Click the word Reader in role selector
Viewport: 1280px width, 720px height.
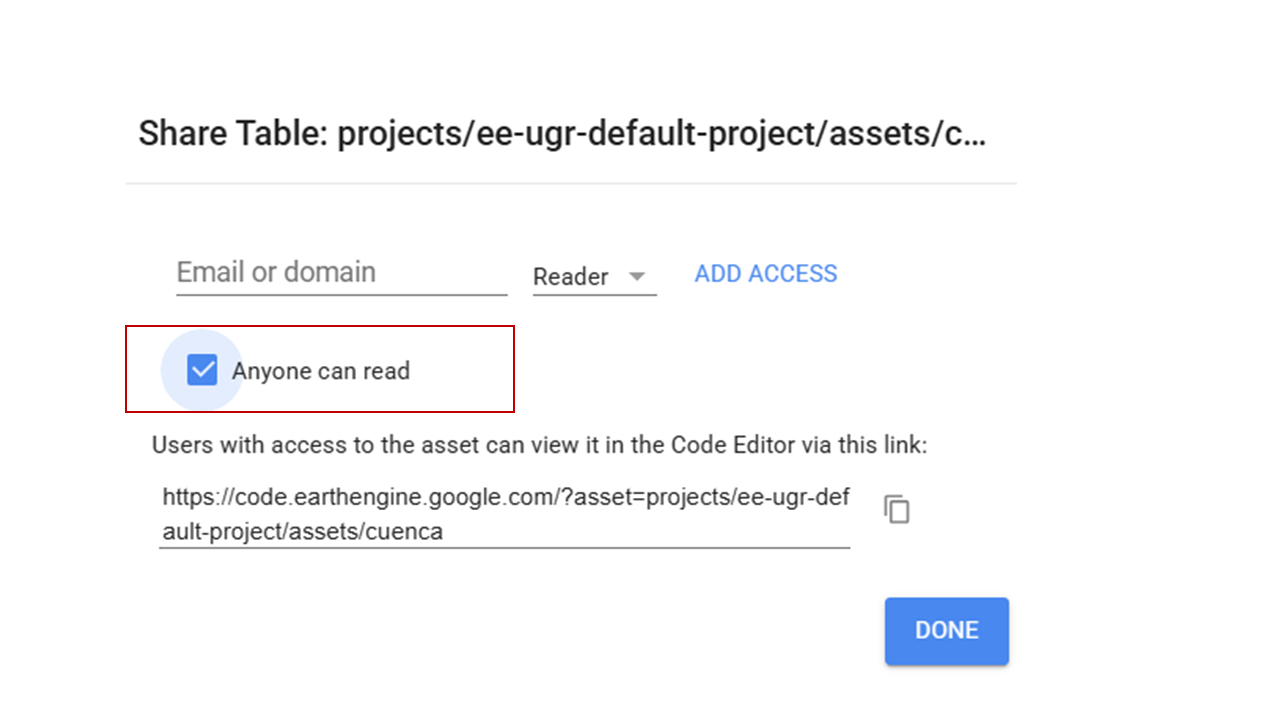pos(571,277)
